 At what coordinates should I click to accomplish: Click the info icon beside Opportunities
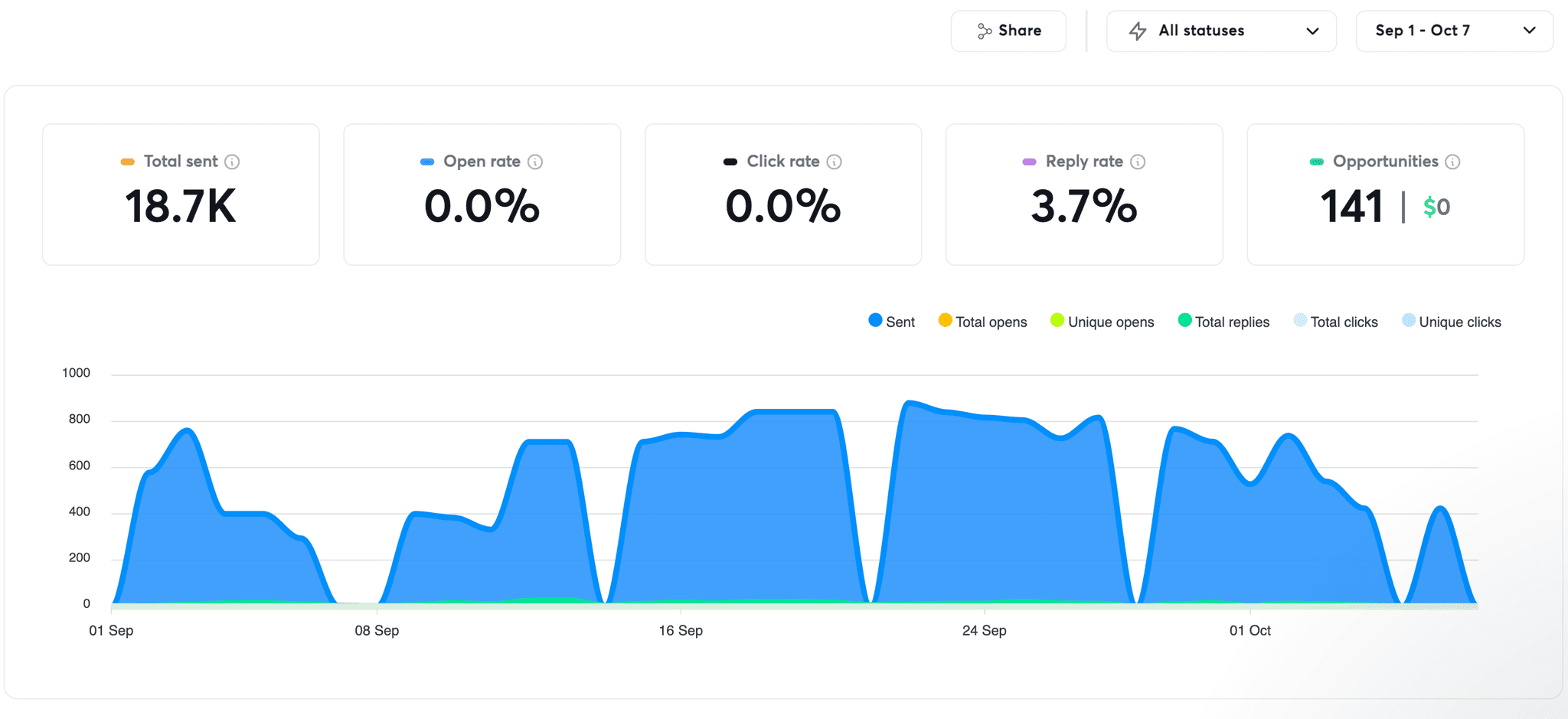coord(1452,162)
